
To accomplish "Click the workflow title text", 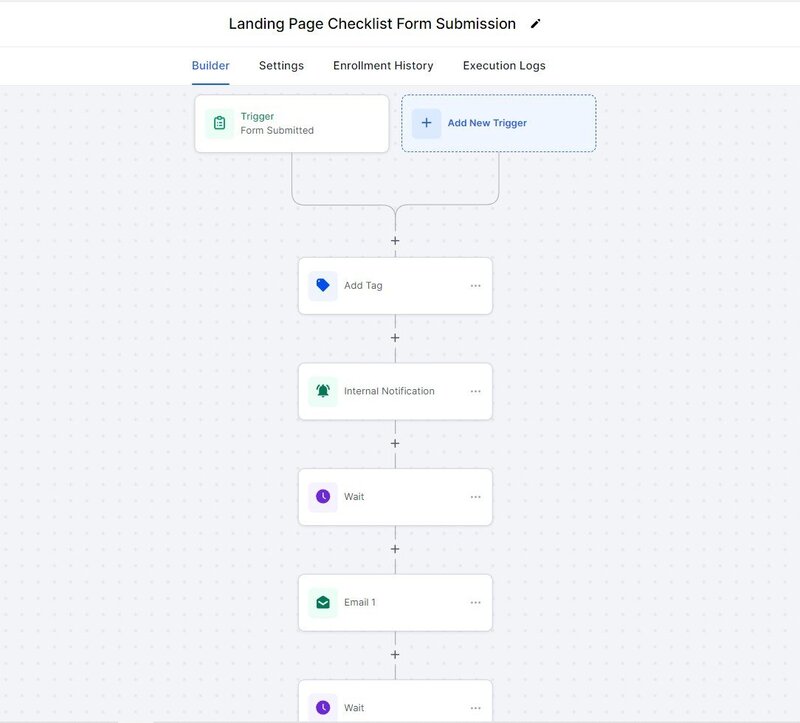I will (x=372, y=24).
